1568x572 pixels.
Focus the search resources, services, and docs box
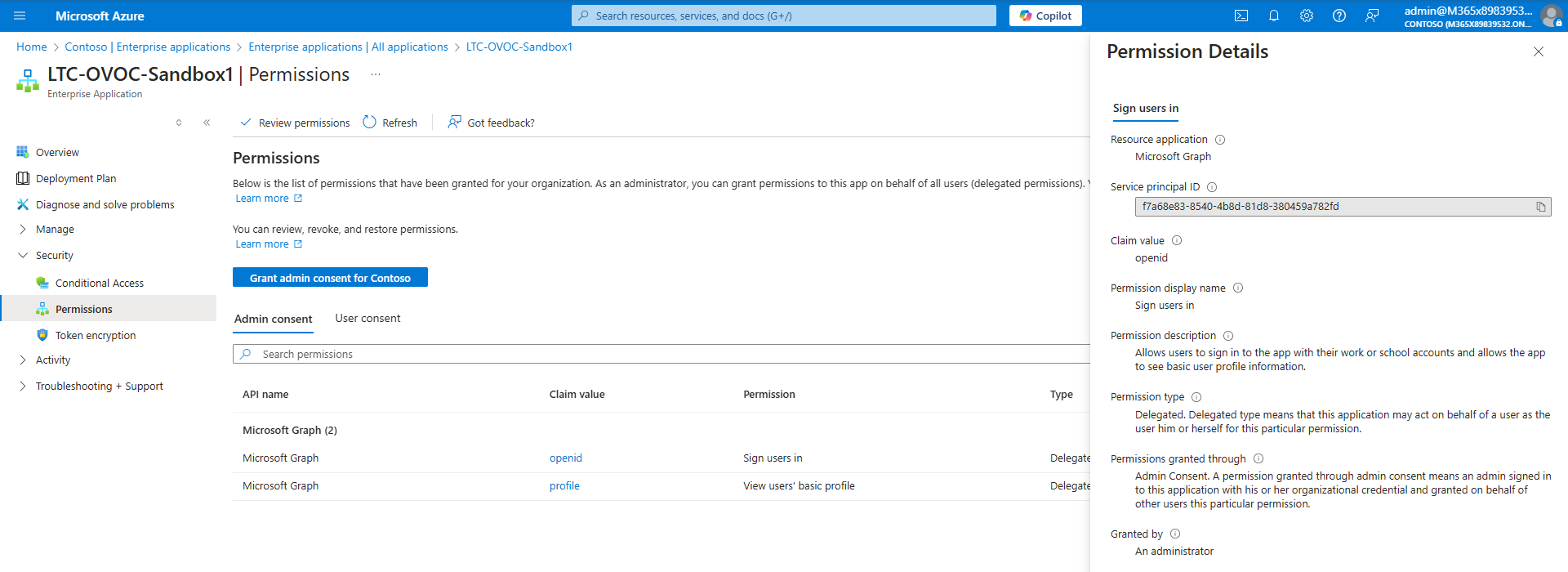pyautogui.click(x=784, y=16)
